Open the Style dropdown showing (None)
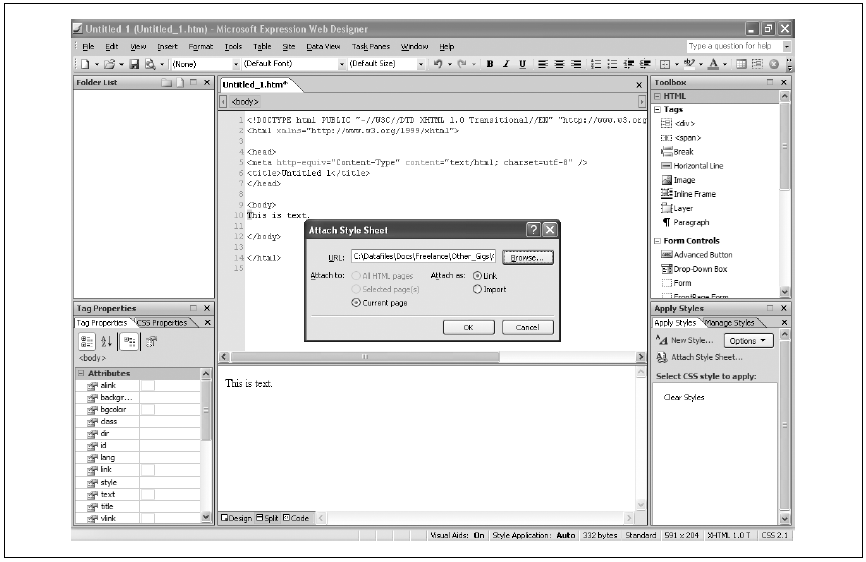This screenshot has height=562, width=866. [x=236, y=64]
